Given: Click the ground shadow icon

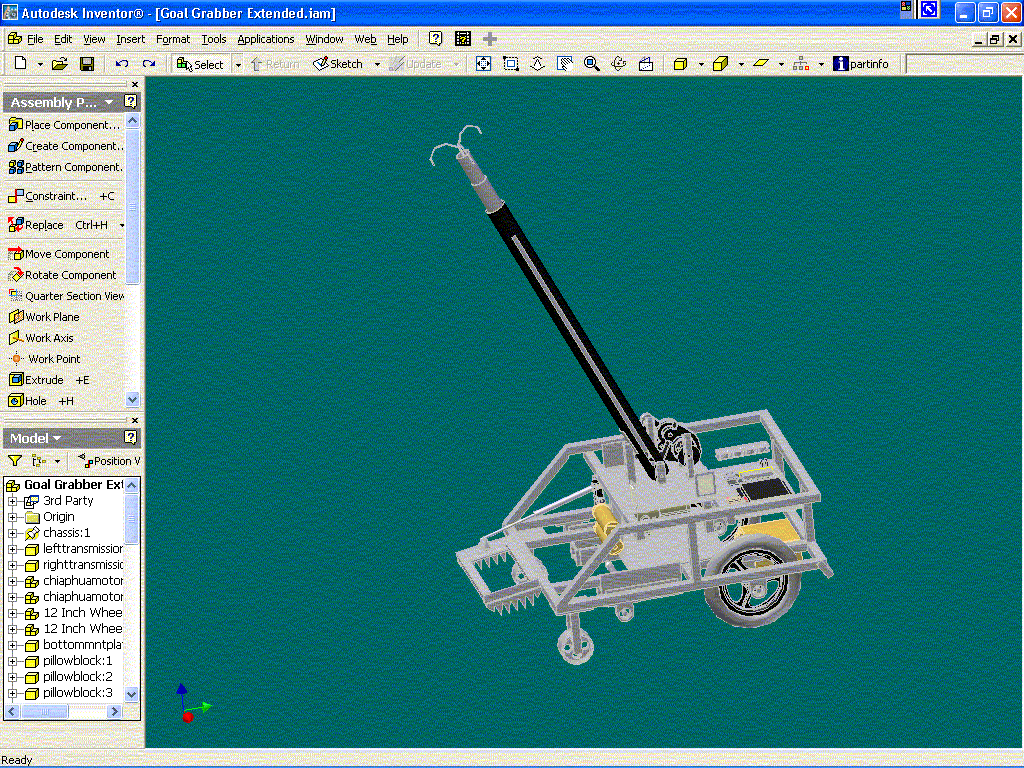Looking at the screenshot, I should point(761,63).
